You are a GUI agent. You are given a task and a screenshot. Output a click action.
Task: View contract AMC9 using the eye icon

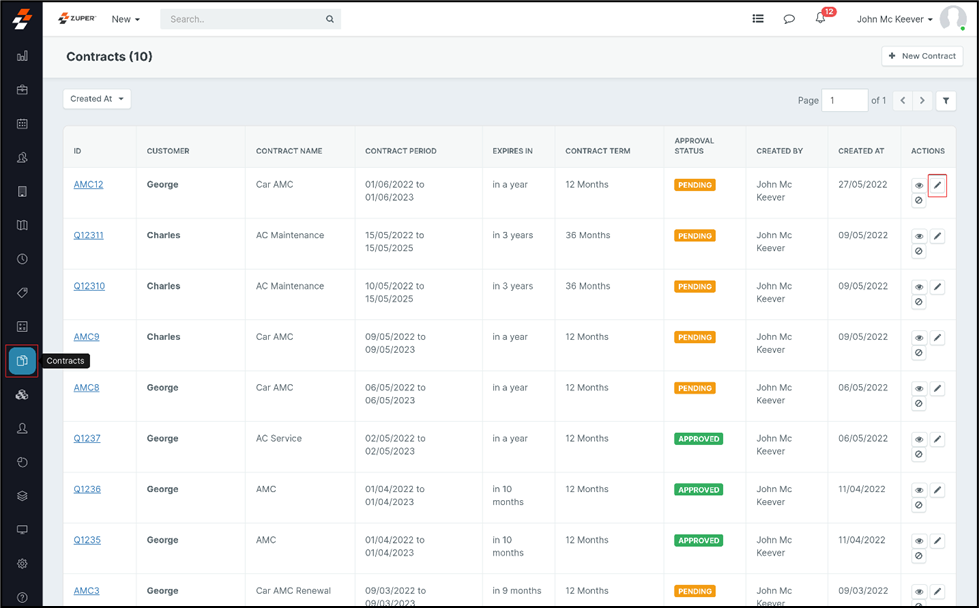pyautogui.click(x=918, y=338)
